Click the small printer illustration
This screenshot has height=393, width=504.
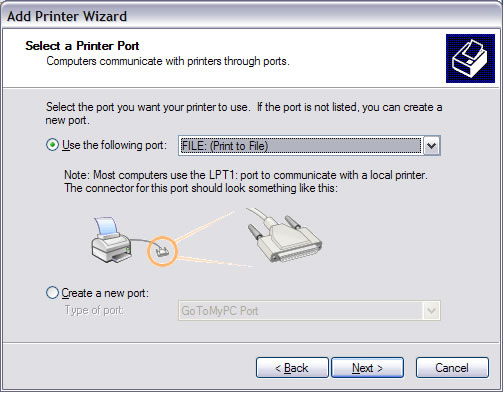[111, 240]
